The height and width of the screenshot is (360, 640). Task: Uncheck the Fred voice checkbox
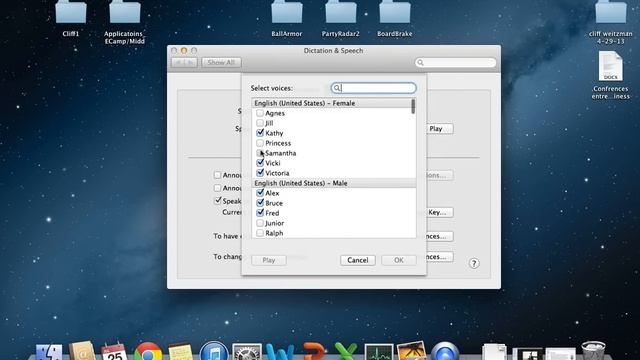[260, 213]
